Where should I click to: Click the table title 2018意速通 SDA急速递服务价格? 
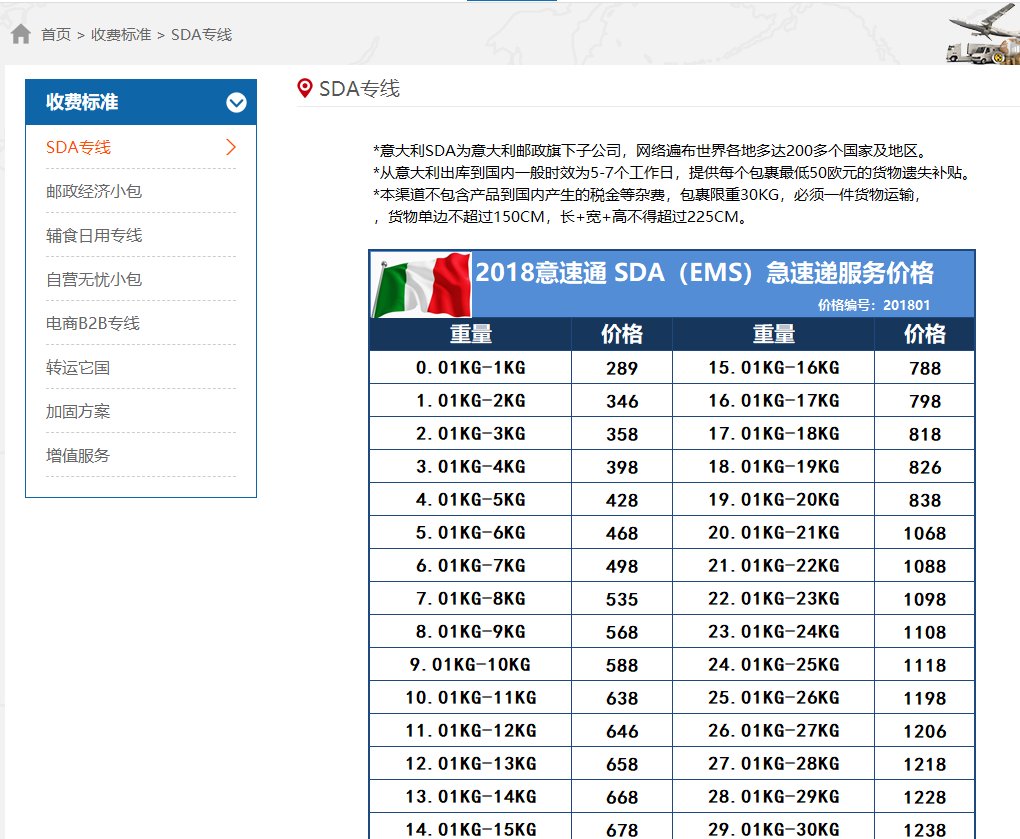(x=705, y=273)
